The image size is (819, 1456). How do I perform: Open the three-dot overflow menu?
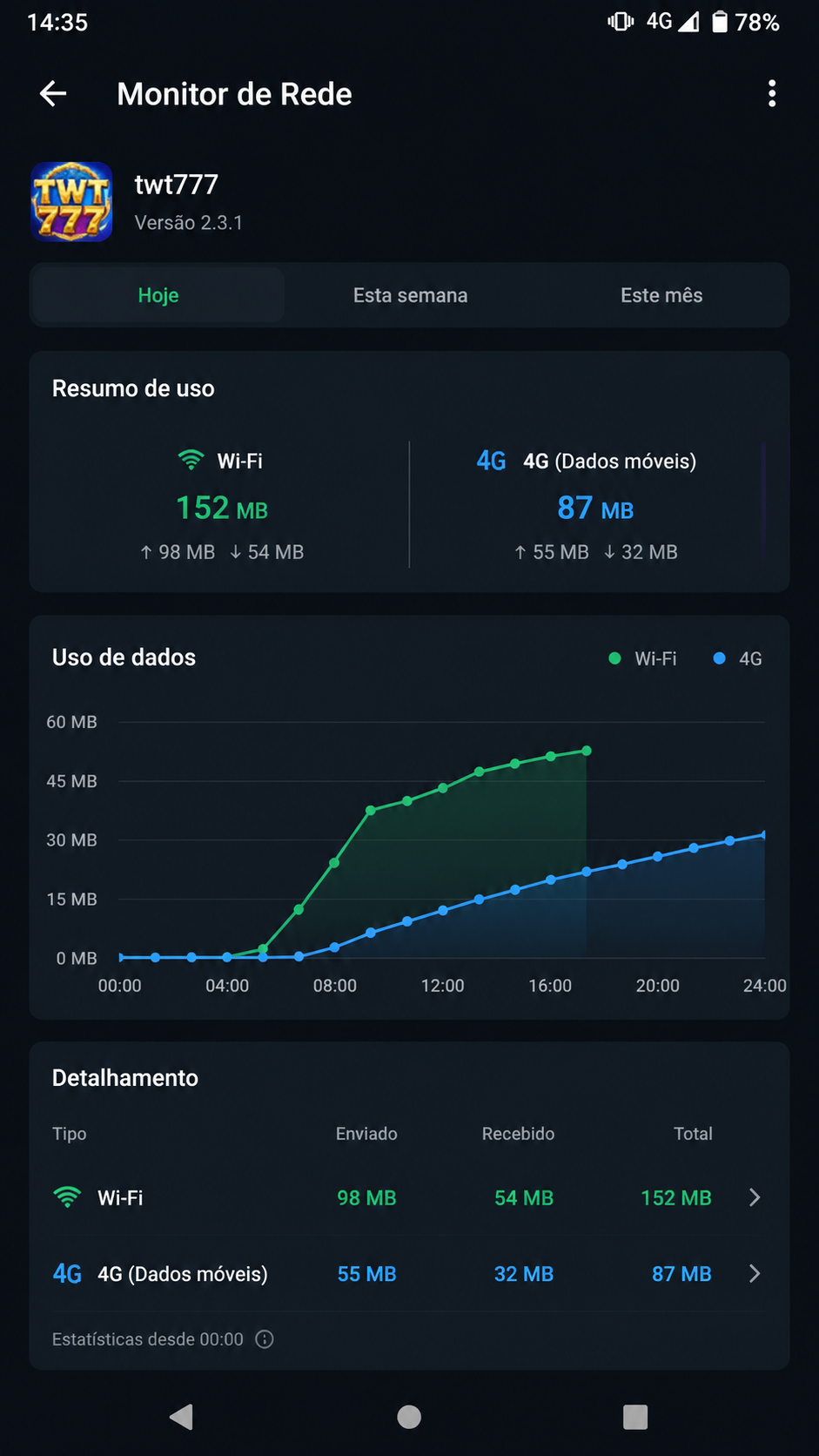click(772, 93)
